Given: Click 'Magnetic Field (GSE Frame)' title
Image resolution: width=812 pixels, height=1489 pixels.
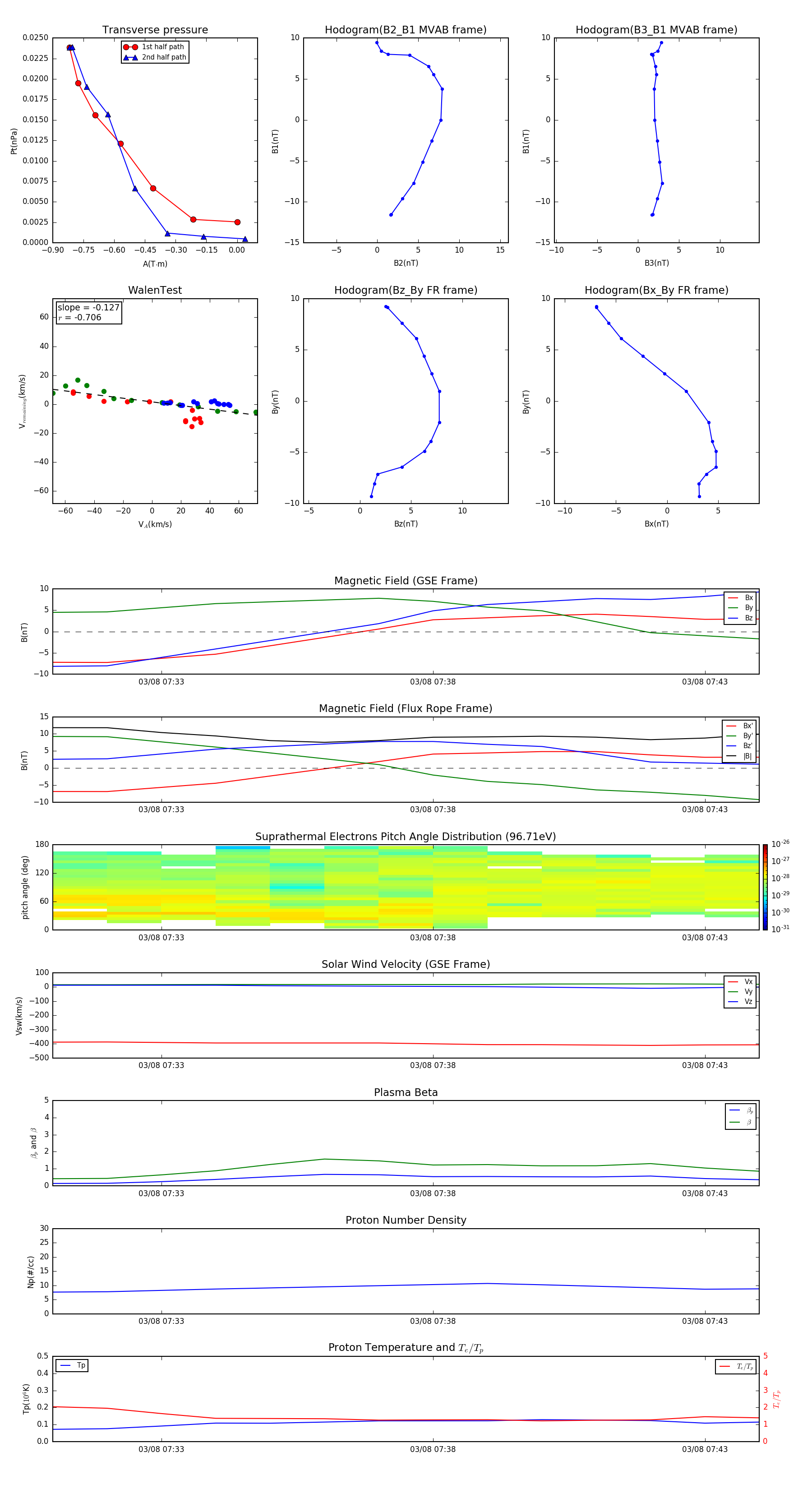Looking at the screenshot, I should [x=406, y=581].
